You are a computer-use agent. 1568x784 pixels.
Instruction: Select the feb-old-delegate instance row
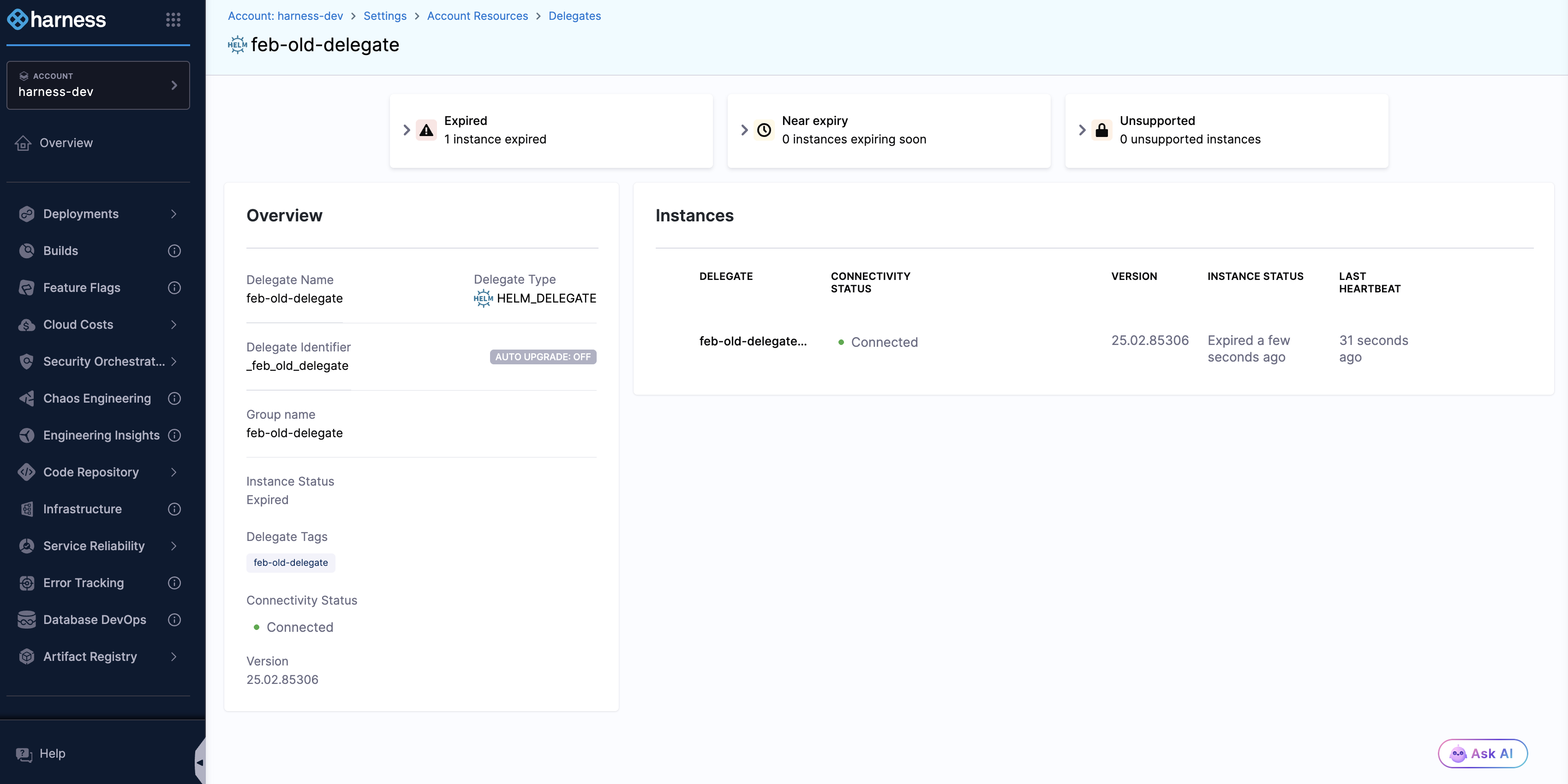[752, 341]
